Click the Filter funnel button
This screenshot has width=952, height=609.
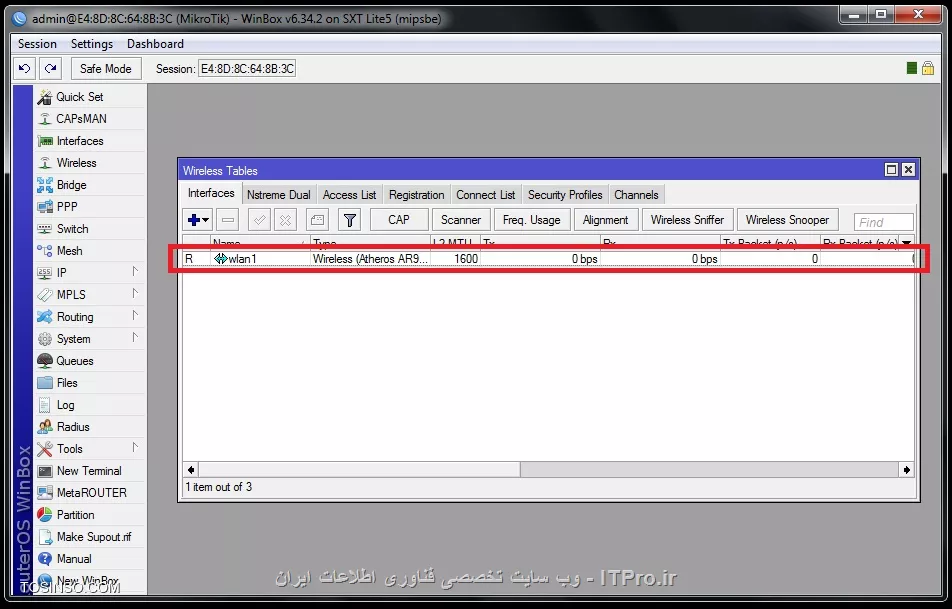pyautogui.click(x=350, y=220)
